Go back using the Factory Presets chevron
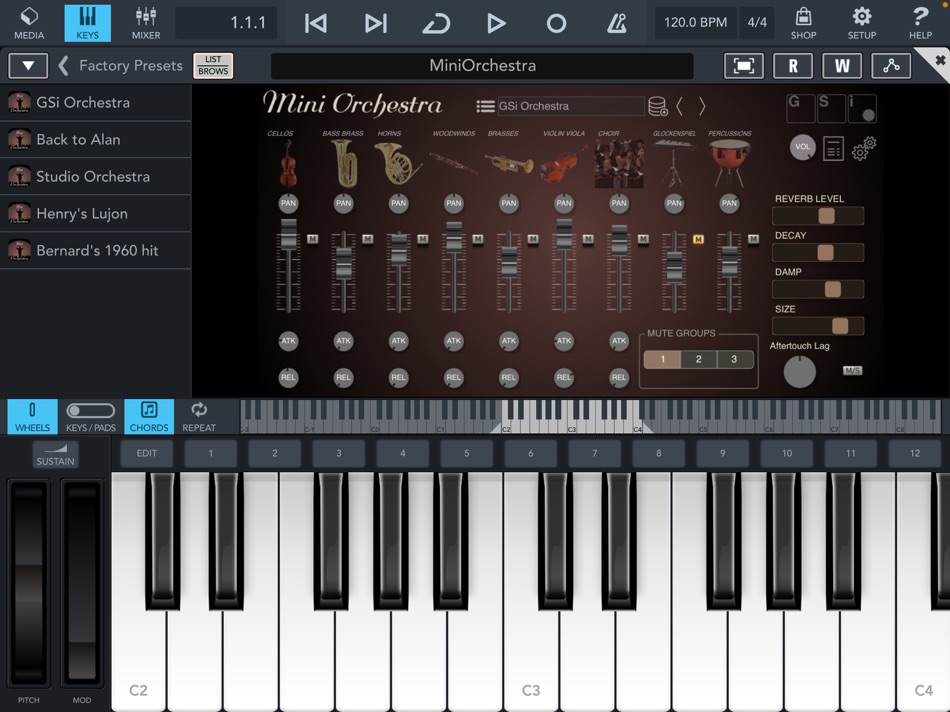Viewport: 950px width, 712px height. pyautogui.click(x=64, y=65)
